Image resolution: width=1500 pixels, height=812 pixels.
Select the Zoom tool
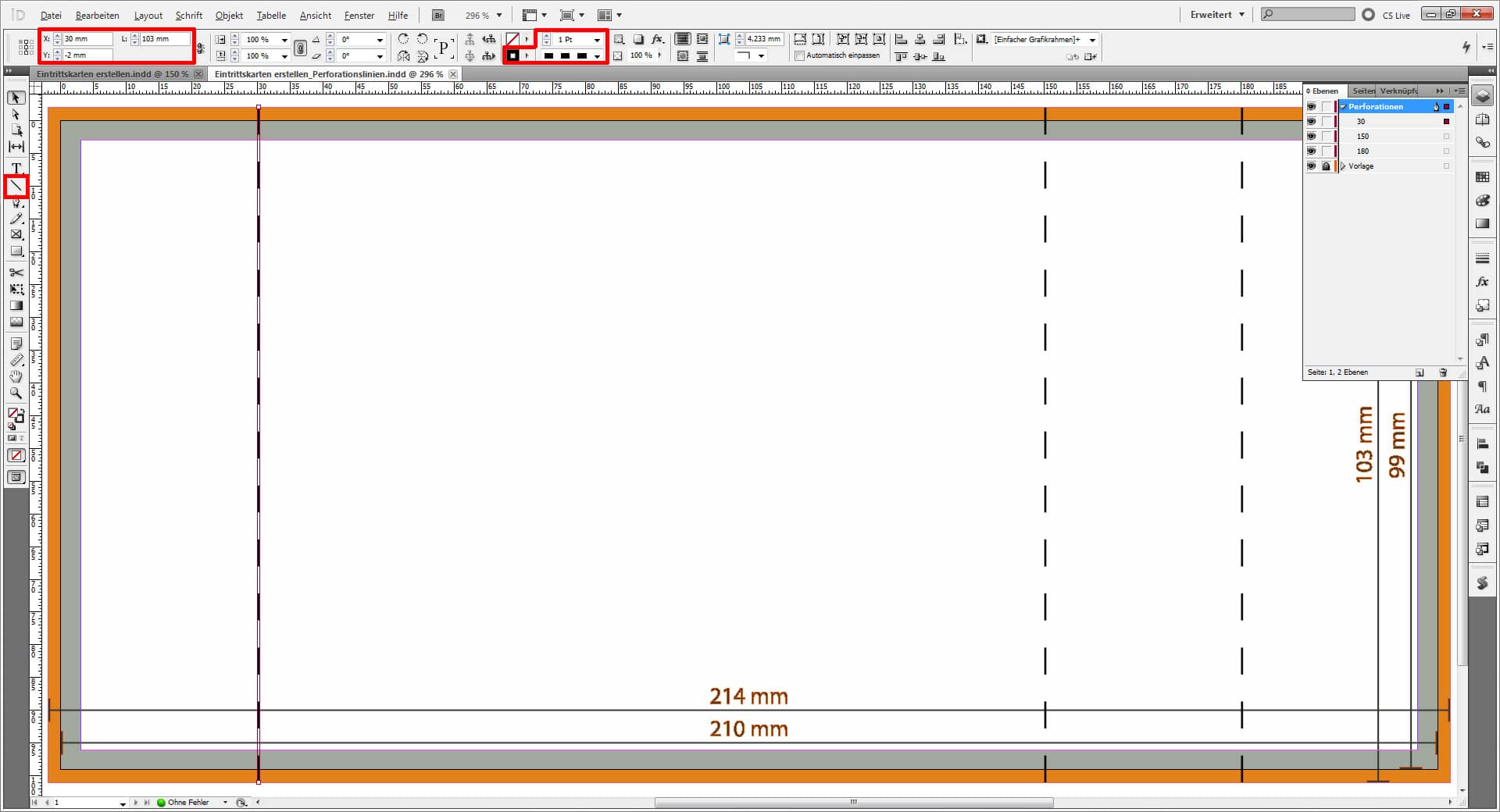14,394
